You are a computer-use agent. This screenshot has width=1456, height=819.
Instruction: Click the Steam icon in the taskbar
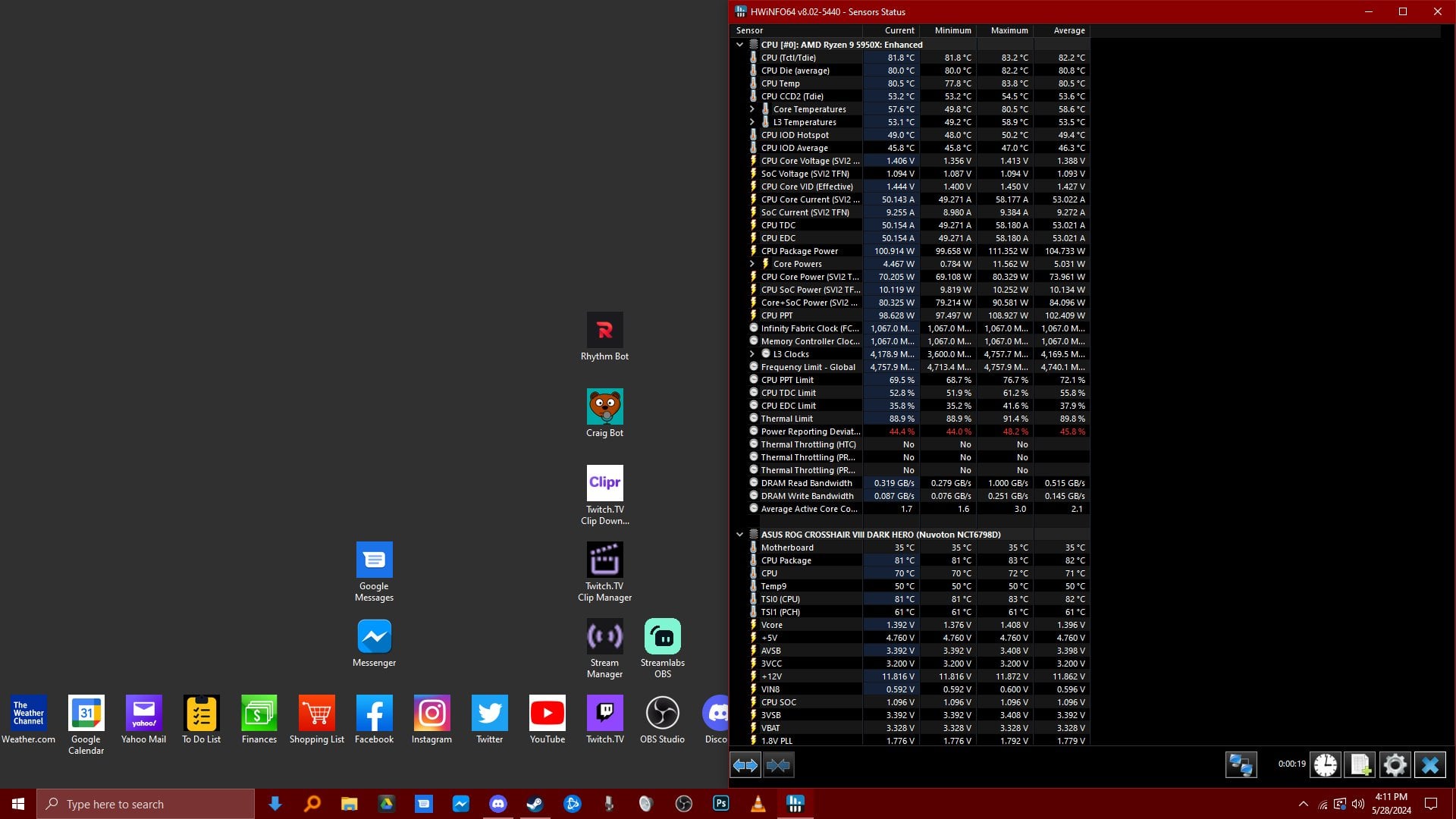(535, 804)
